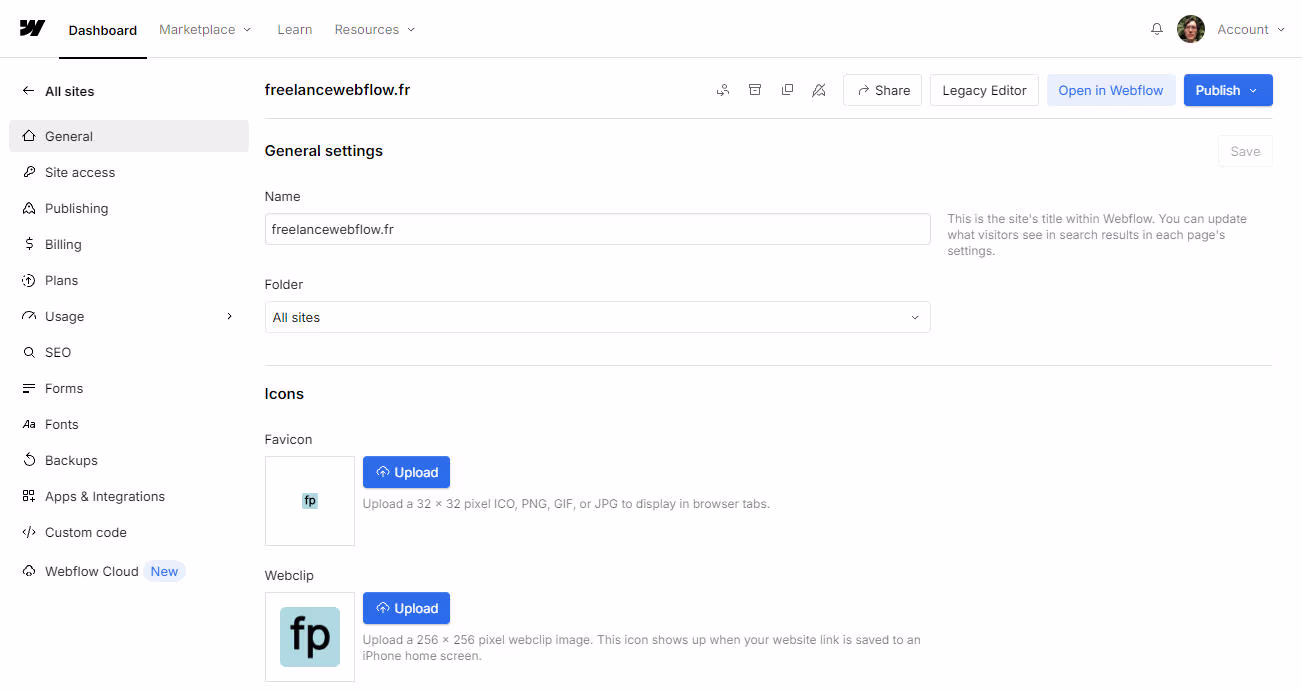Open the Backups section
The height and width of the screenshot is (691, 1302).
(129, 460)
